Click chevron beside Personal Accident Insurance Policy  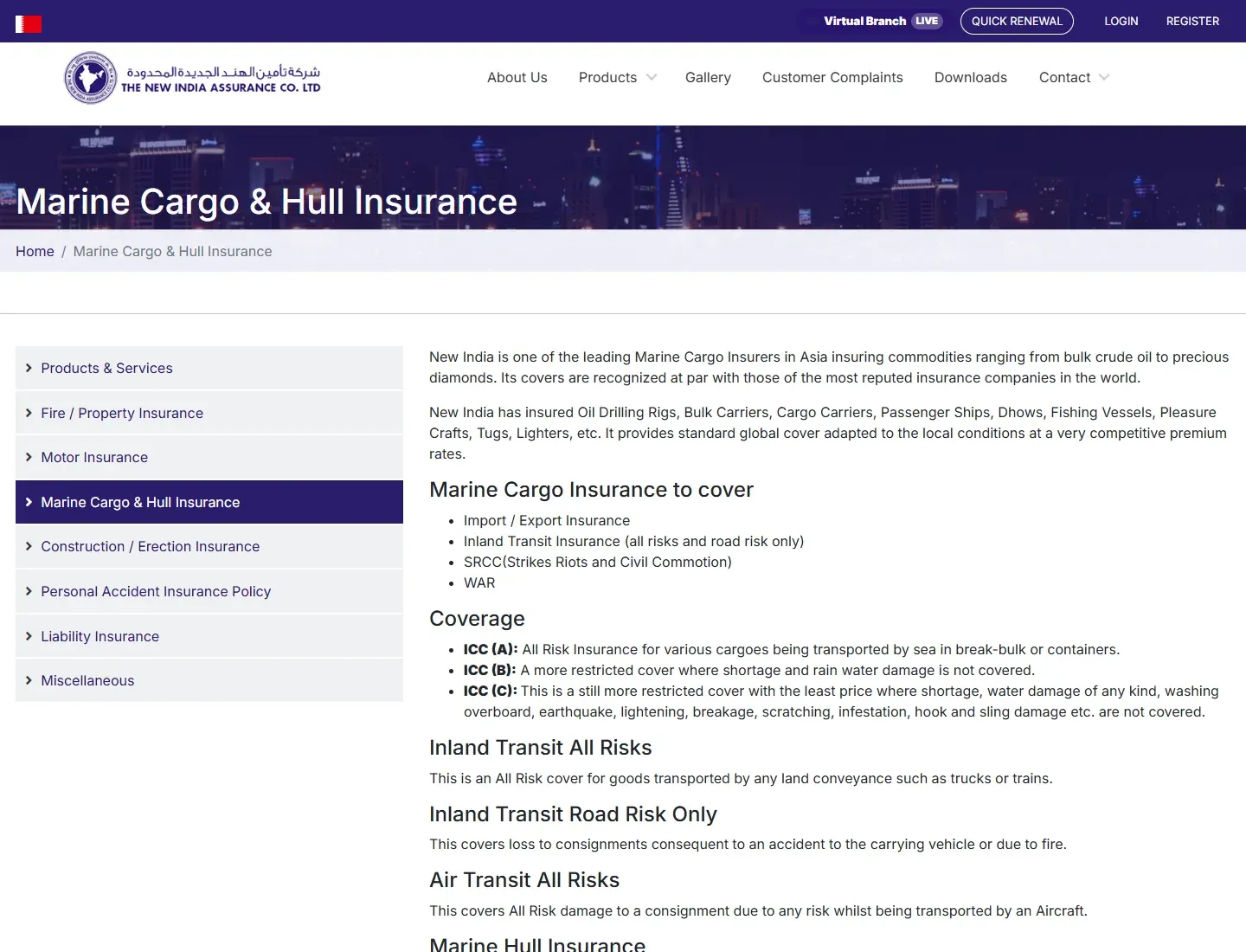pos(29,591)
